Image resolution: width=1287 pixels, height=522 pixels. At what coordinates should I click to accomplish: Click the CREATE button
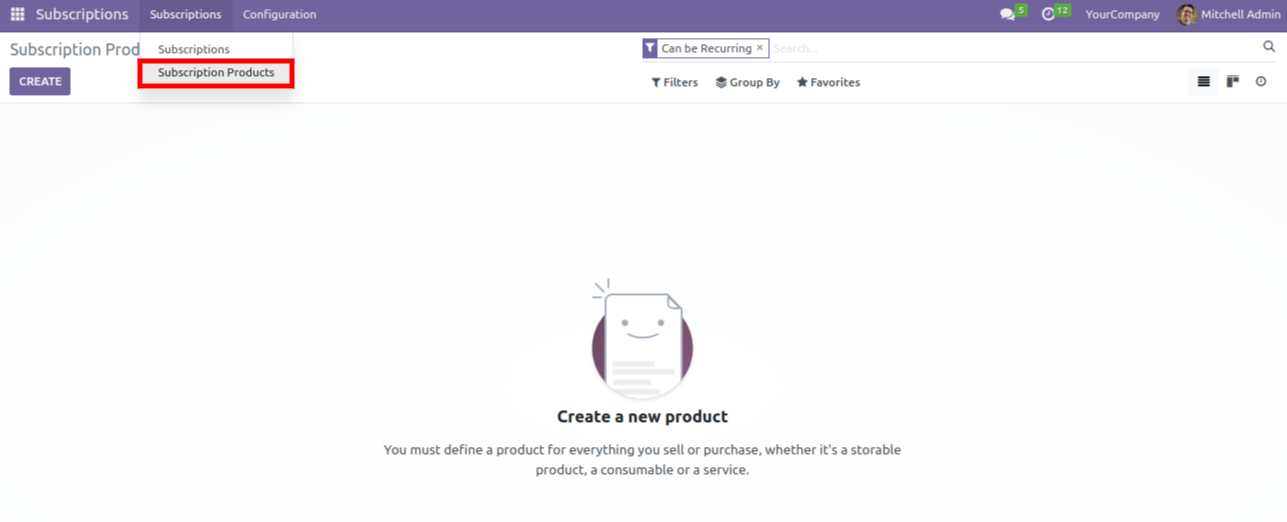point(40,82)
